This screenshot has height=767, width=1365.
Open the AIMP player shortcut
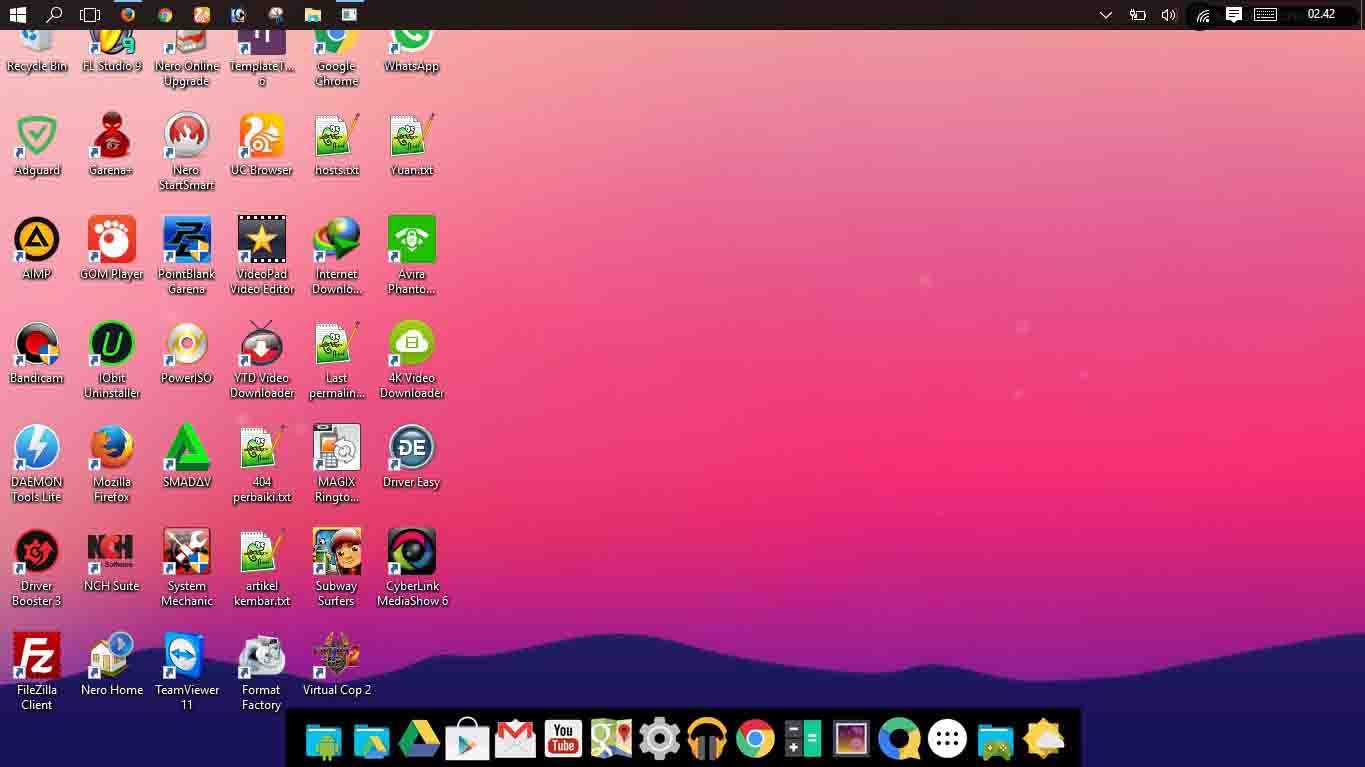pos(37,248)
